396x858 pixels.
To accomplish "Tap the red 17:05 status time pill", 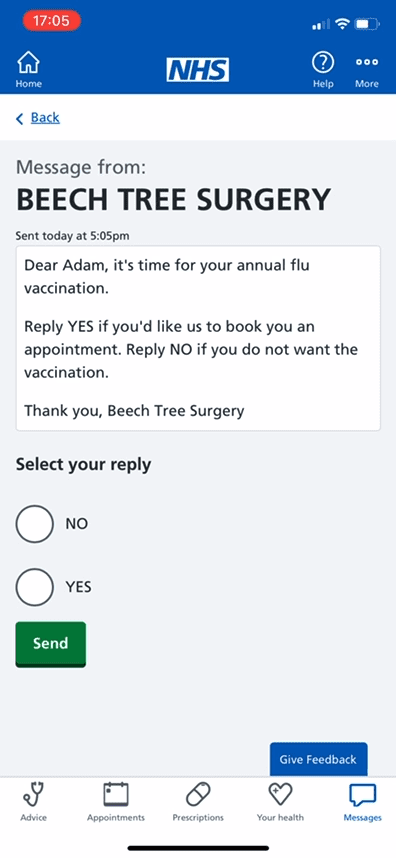I will point(51,21).
